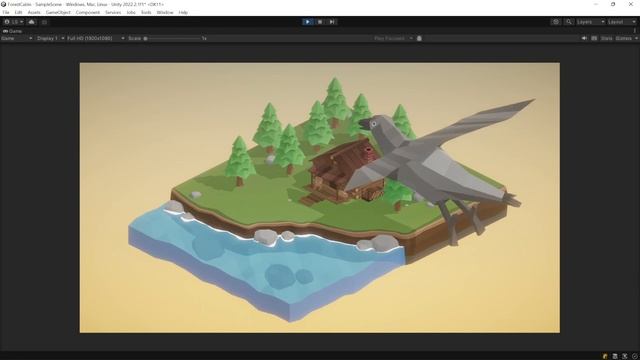Click the game viewport rendering area
The height and width of the screenshot is (360, 640).
point(320,198)
